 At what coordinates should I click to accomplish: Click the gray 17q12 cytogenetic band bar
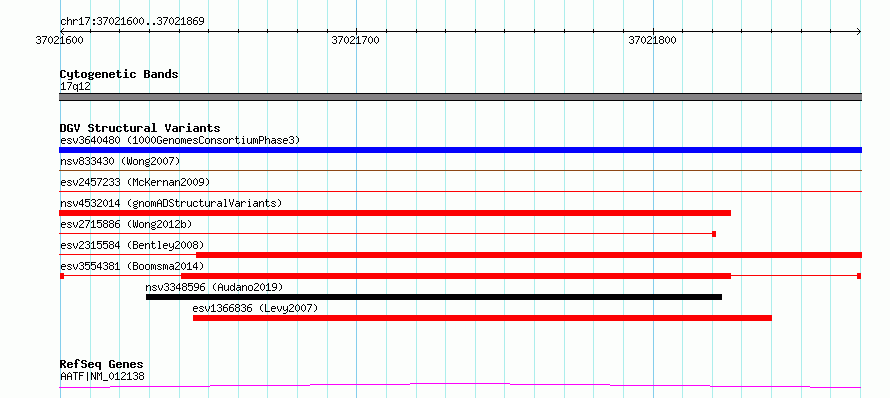click(460, 97)
